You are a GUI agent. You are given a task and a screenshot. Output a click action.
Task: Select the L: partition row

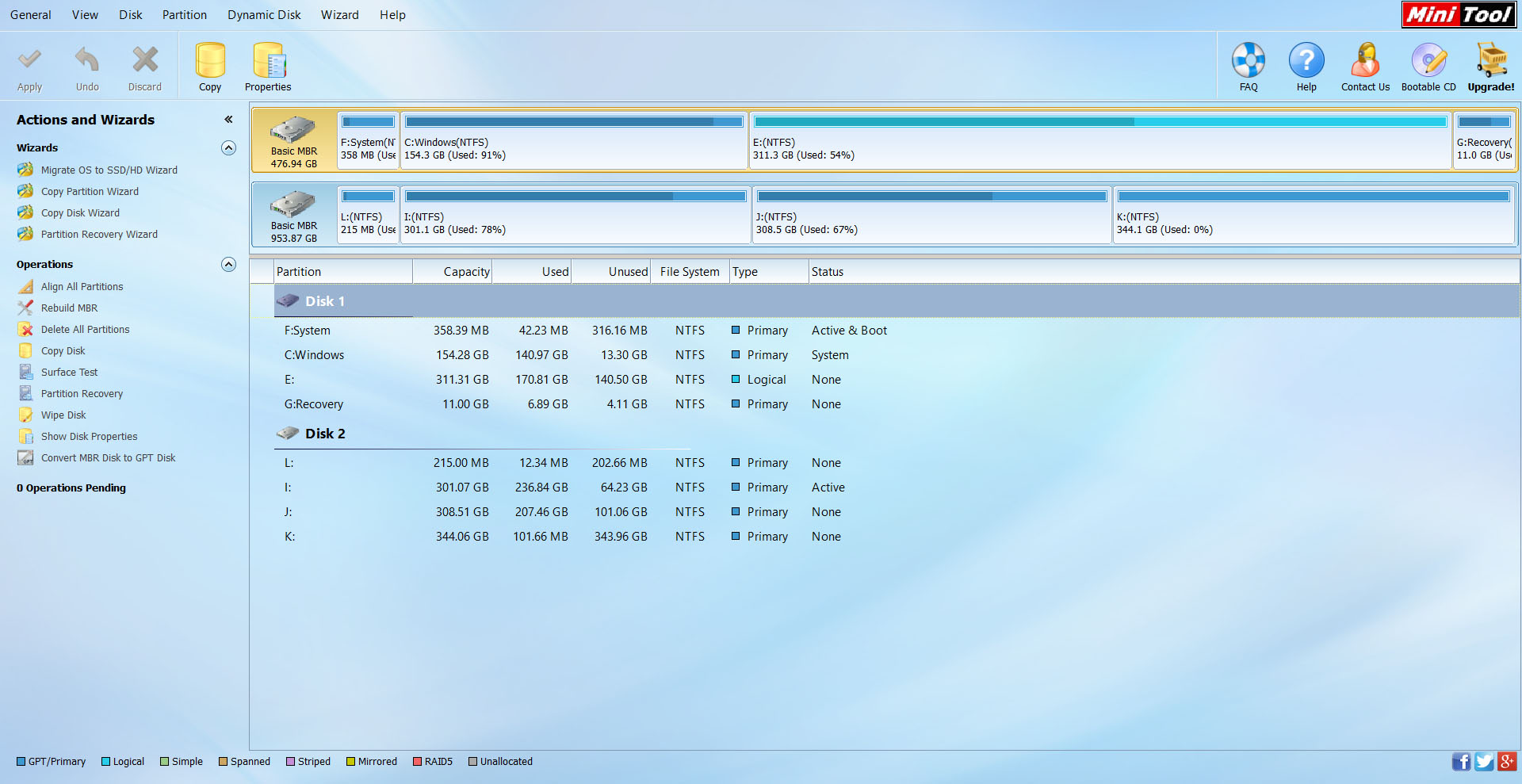coord(897,463)
